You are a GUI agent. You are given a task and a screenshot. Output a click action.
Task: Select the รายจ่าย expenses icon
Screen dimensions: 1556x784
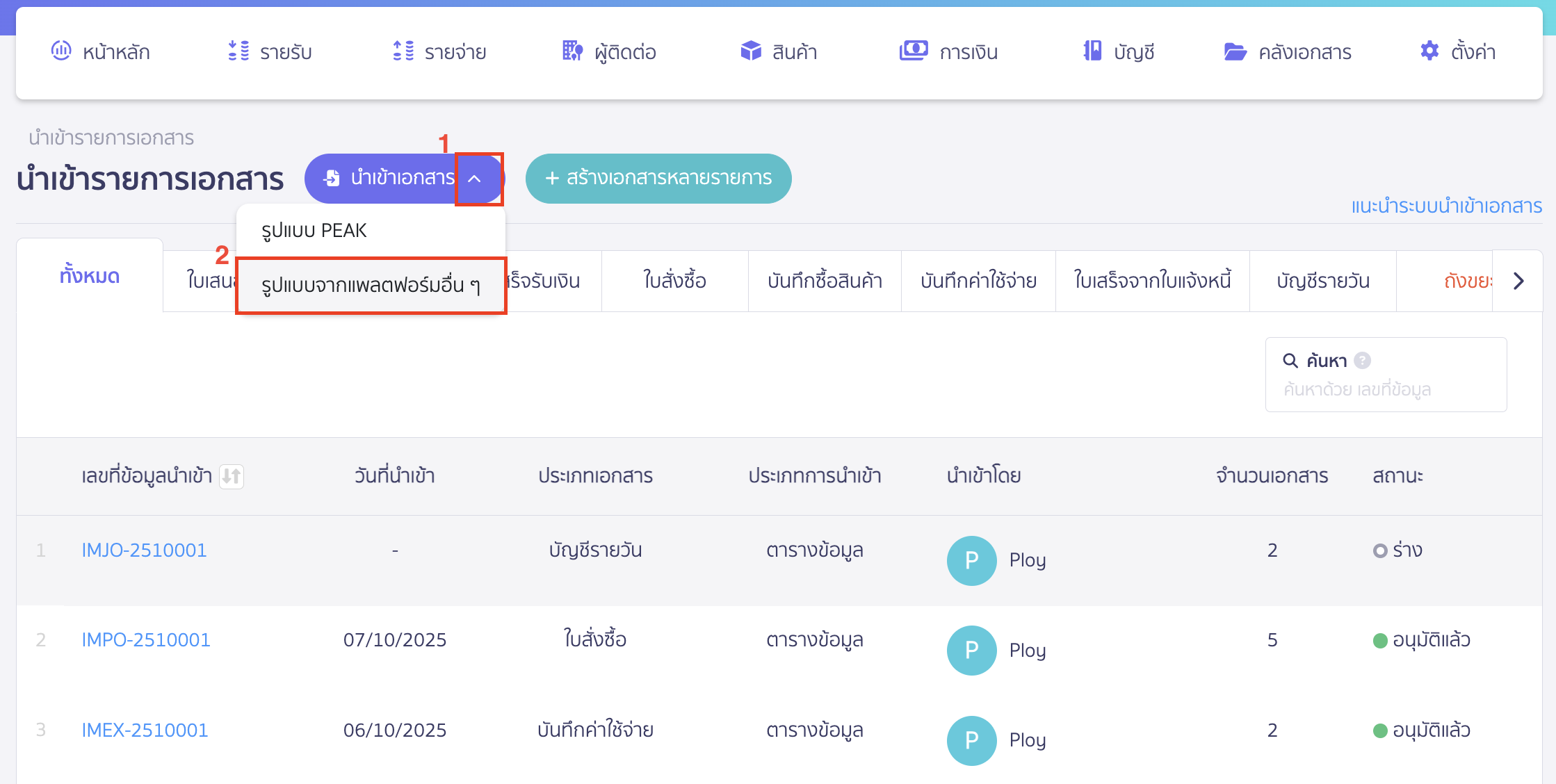click(x=402, y=51)
